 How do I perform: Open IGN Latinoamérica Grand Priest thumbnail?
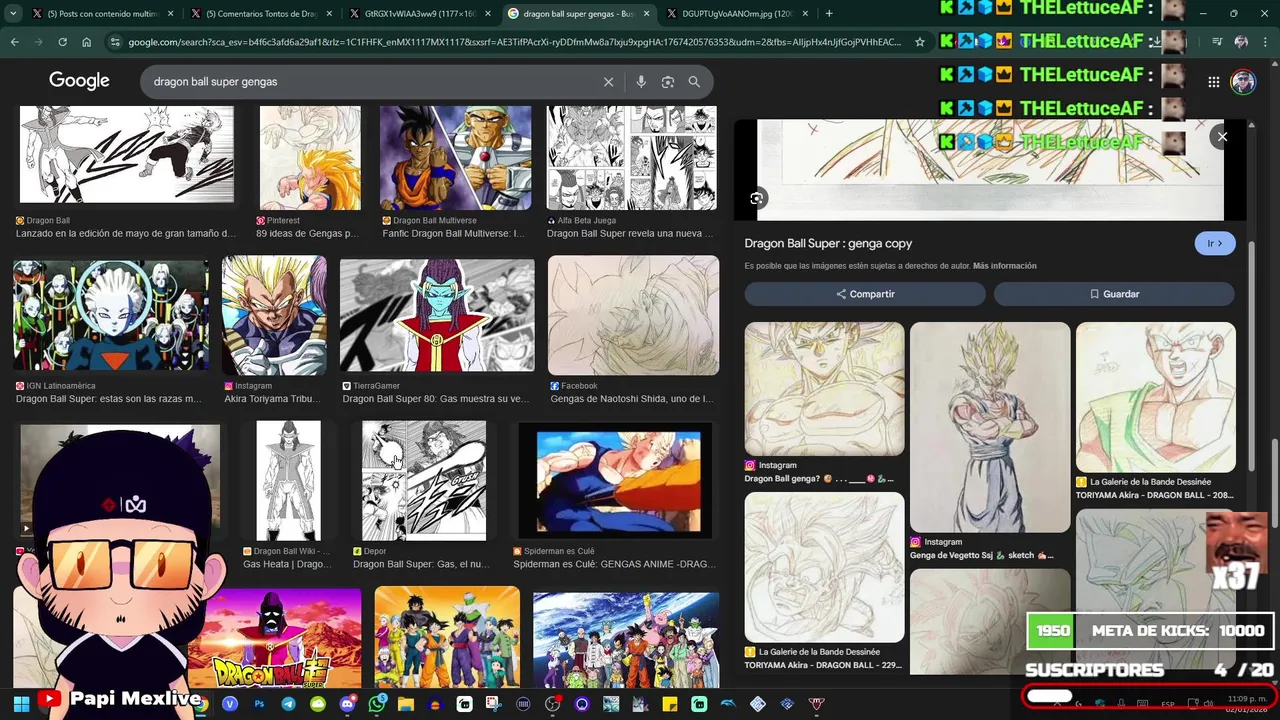click(111, 317)
